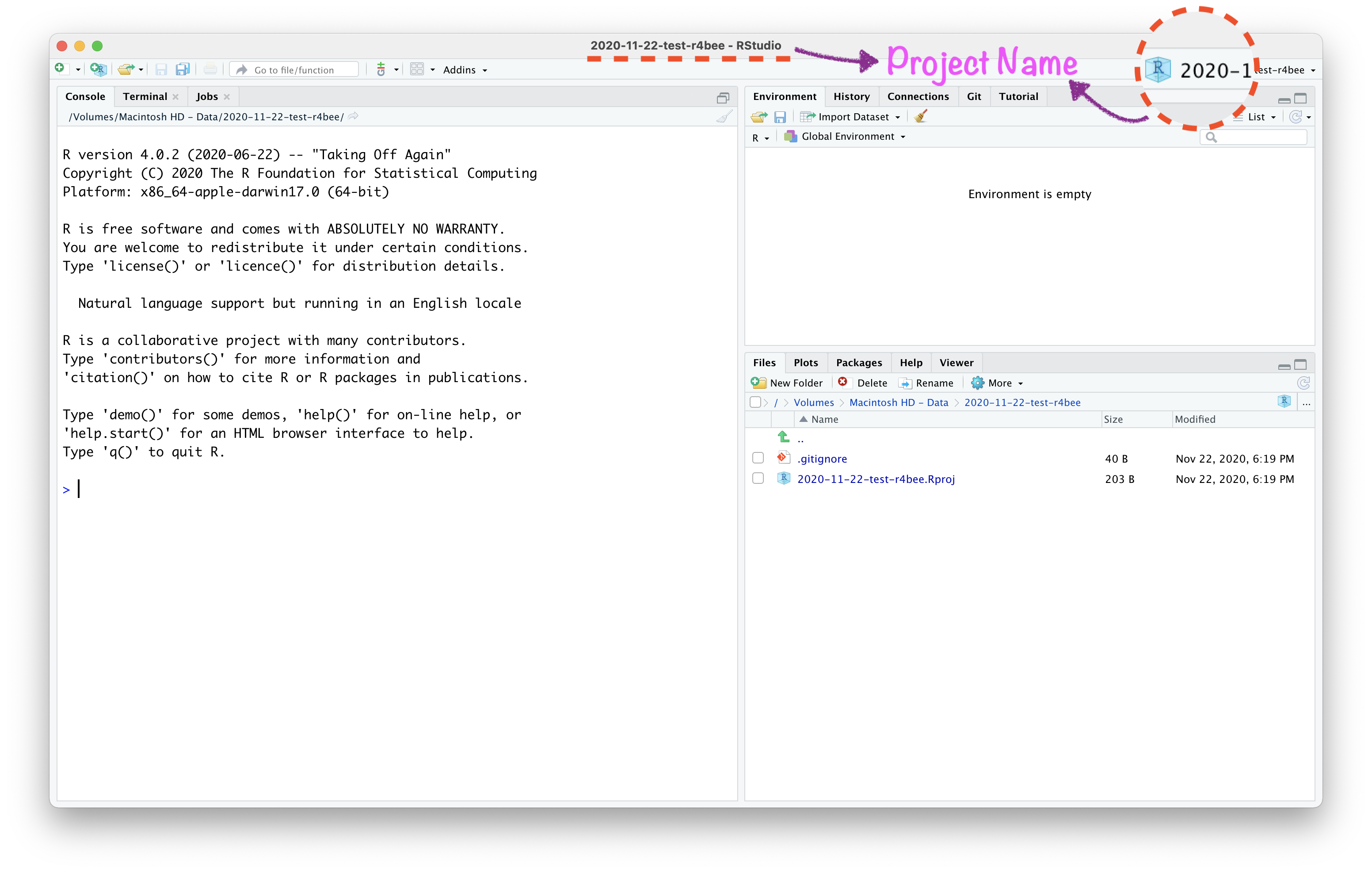The width and height of the screenshot is (1372, 873).
Task: Click the New Folder button
Action: point(787,383)
